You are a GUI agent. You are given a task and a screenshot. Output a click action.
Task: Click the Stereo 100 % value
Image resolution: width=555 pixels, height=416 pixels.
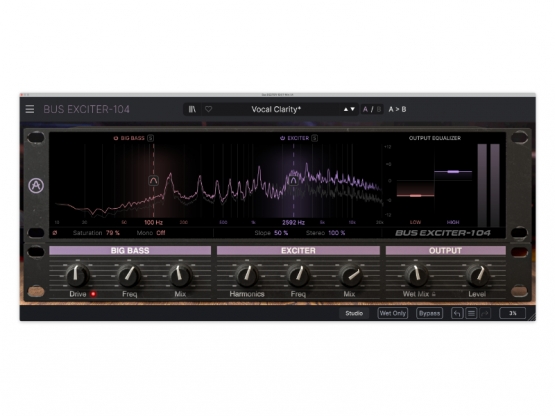pos(337,233)
